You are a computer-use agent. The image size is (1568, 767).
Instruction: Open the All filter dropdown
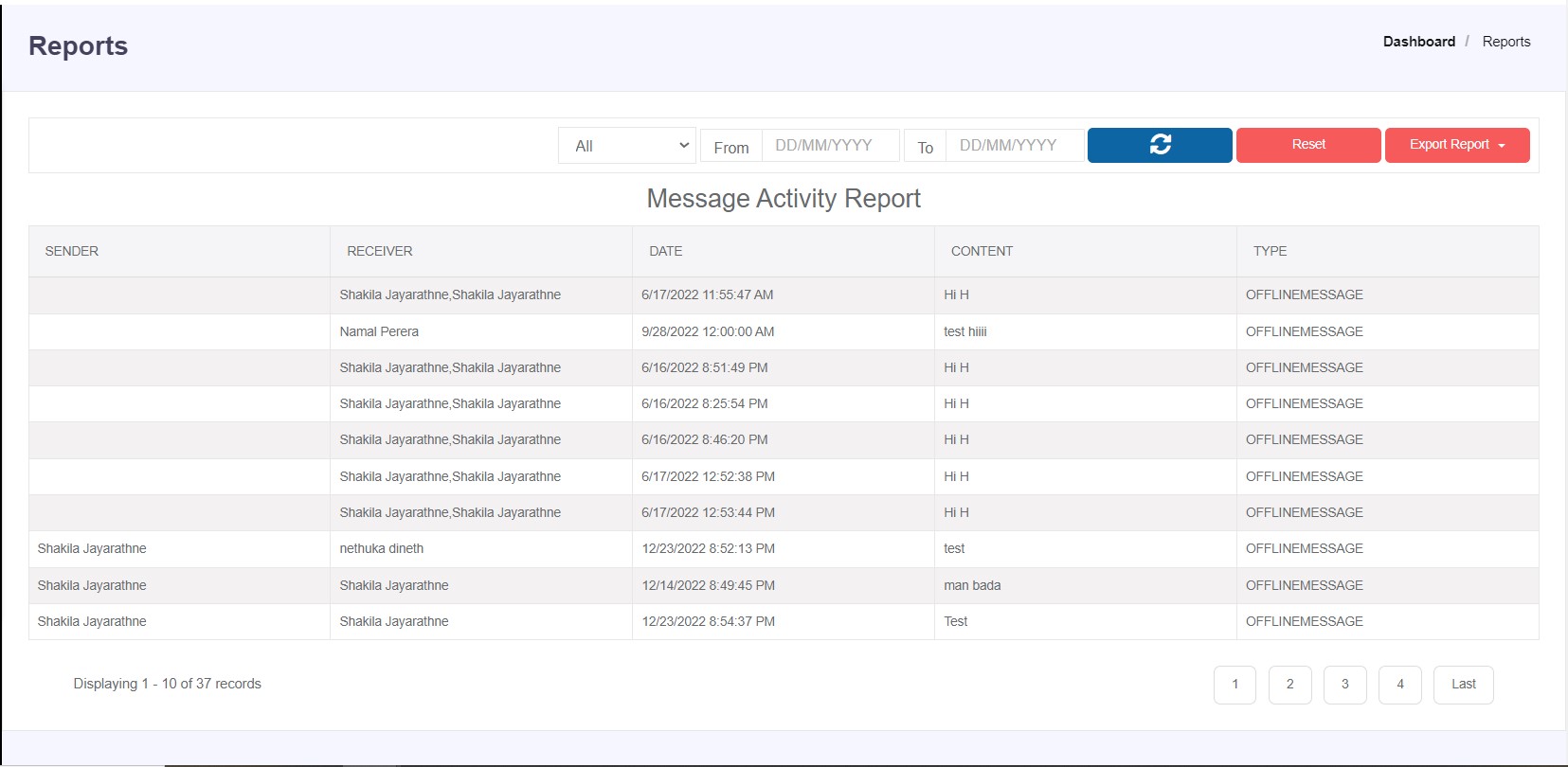click(627, 146)
